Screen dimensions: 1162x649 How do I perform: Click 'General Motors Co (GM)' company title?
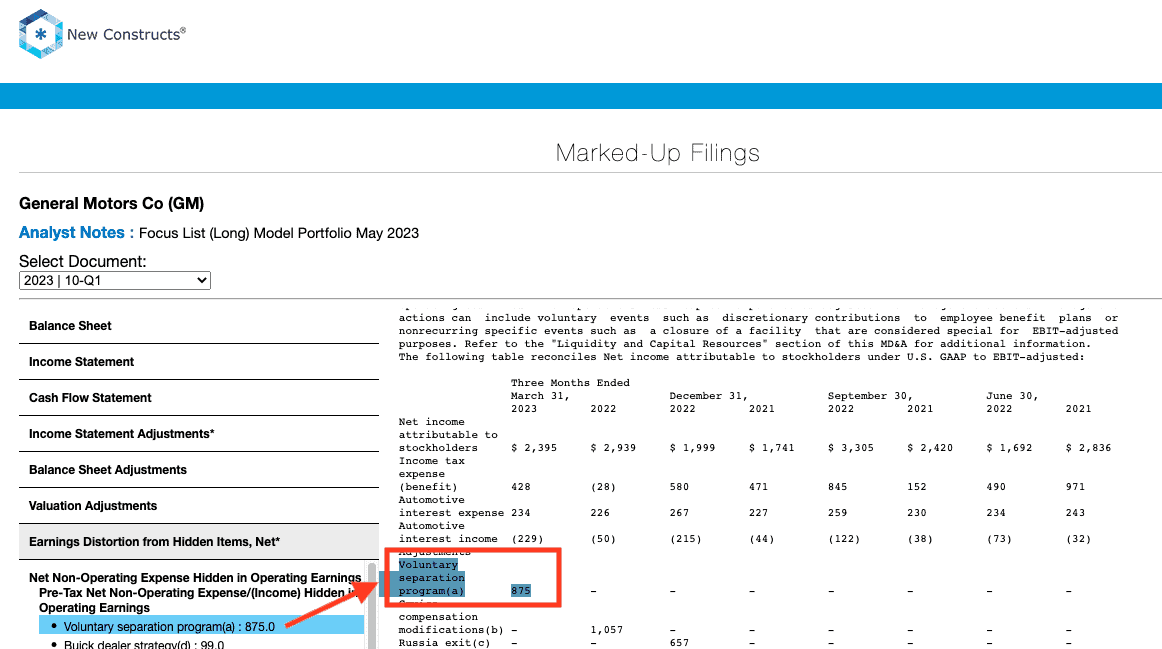click(112, 204)
